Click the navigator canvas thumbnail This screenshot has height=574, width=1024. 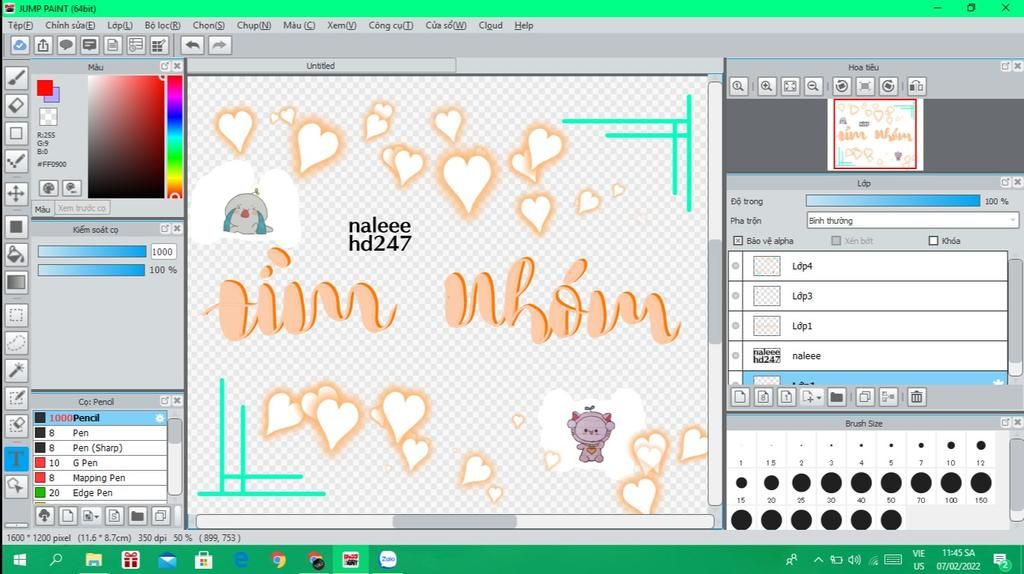point(875,135)
